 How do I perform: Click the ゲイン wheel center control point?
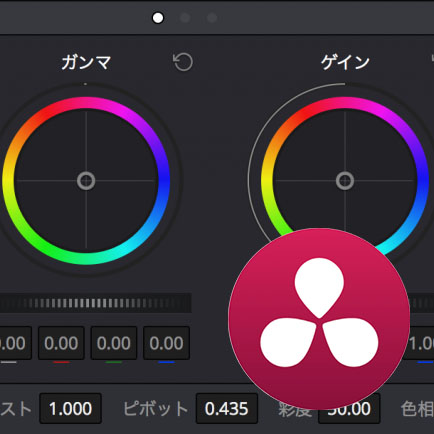345,181
